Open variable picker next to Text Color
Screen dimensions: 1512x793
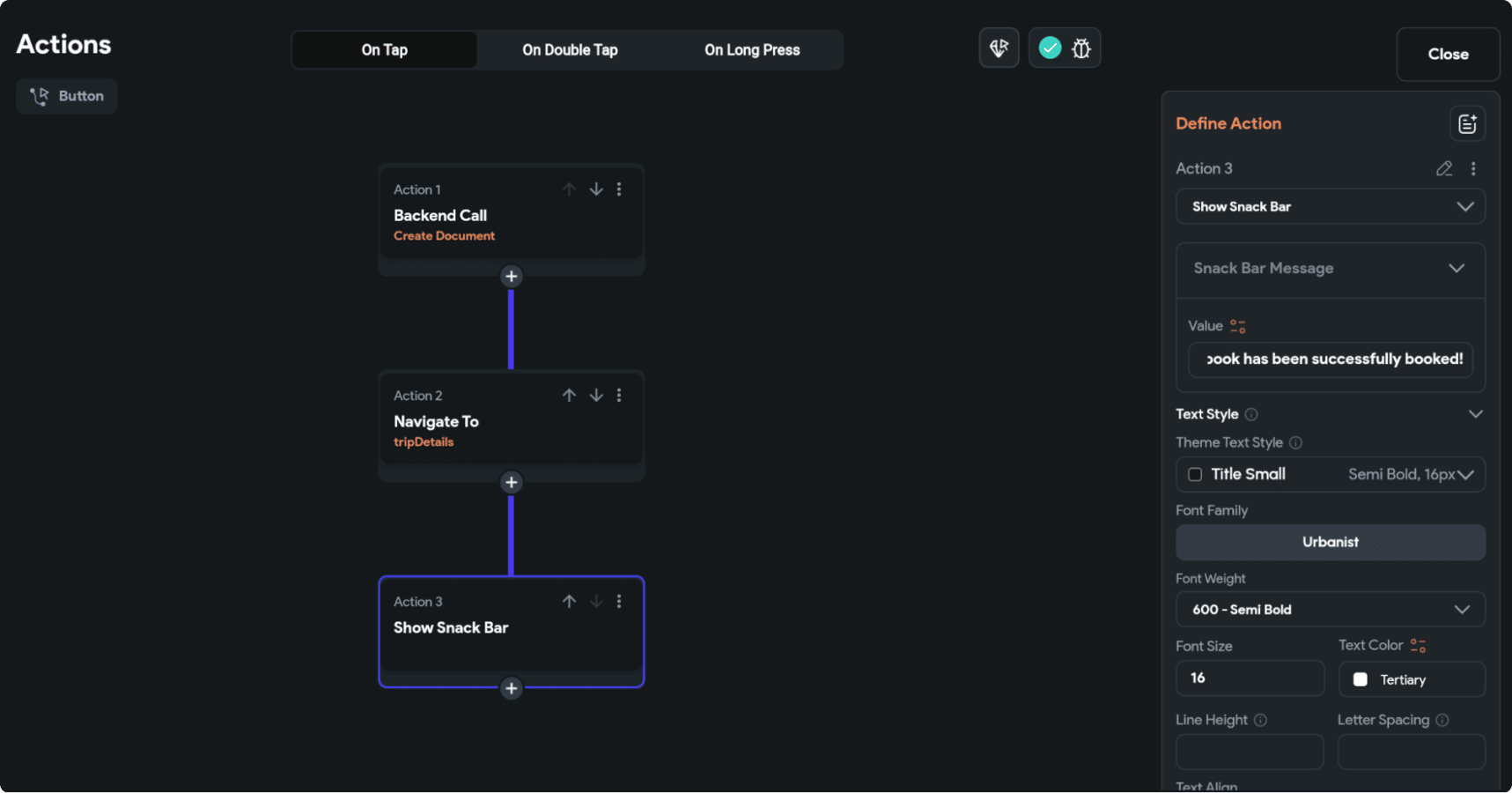click(x=1416, y=644)
